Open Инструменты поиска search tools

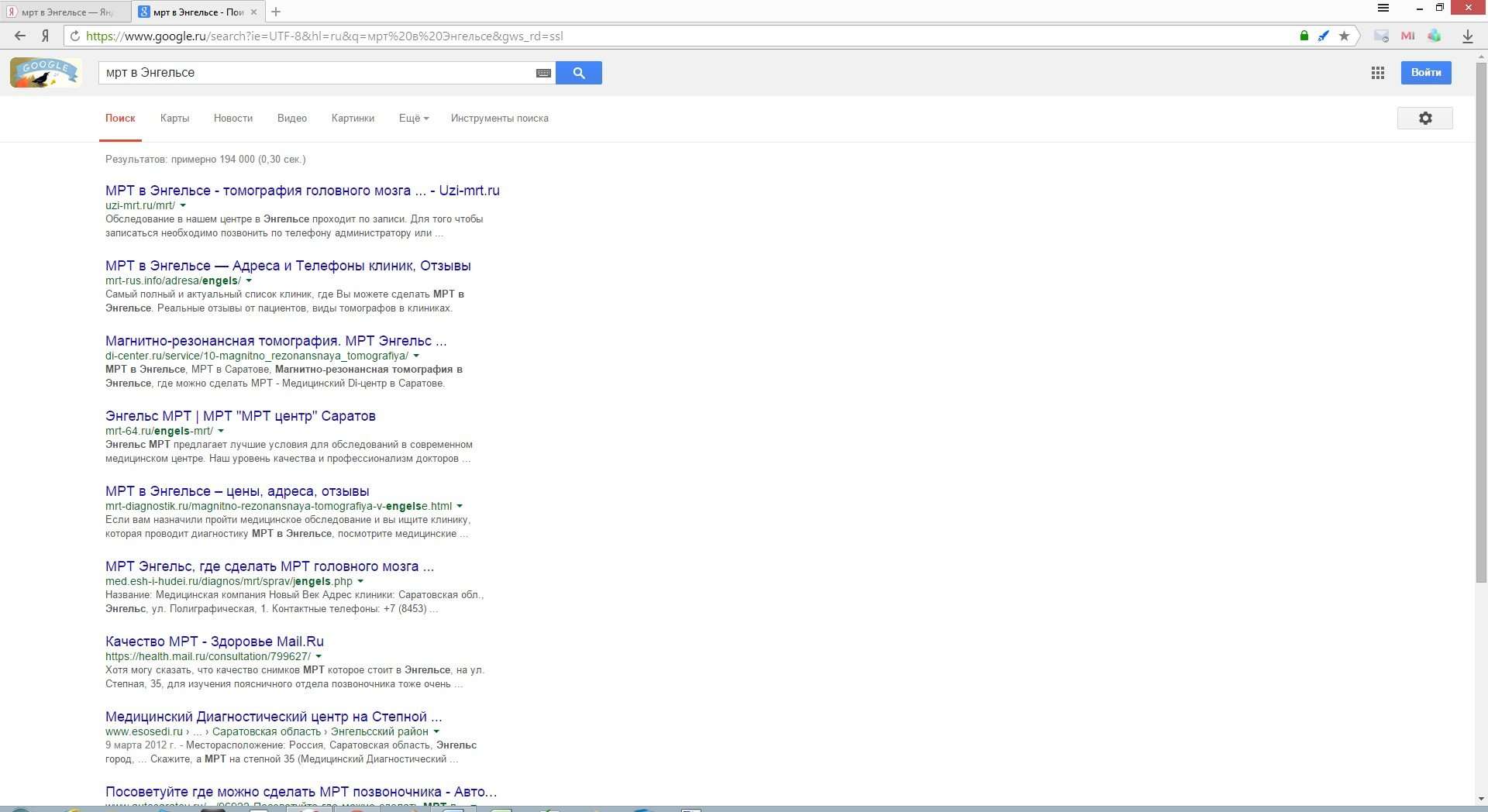tap(500, 119)
